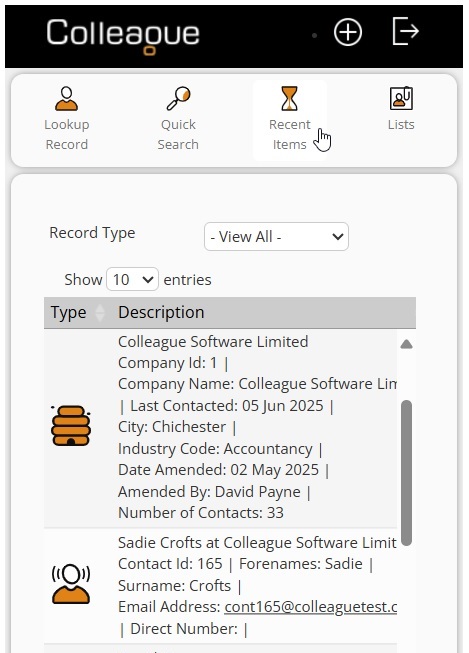This screenshot has height=653, width=469.
Task: Click the beehive company type icon
Action: pyautogui.click(x=71, y=425)
